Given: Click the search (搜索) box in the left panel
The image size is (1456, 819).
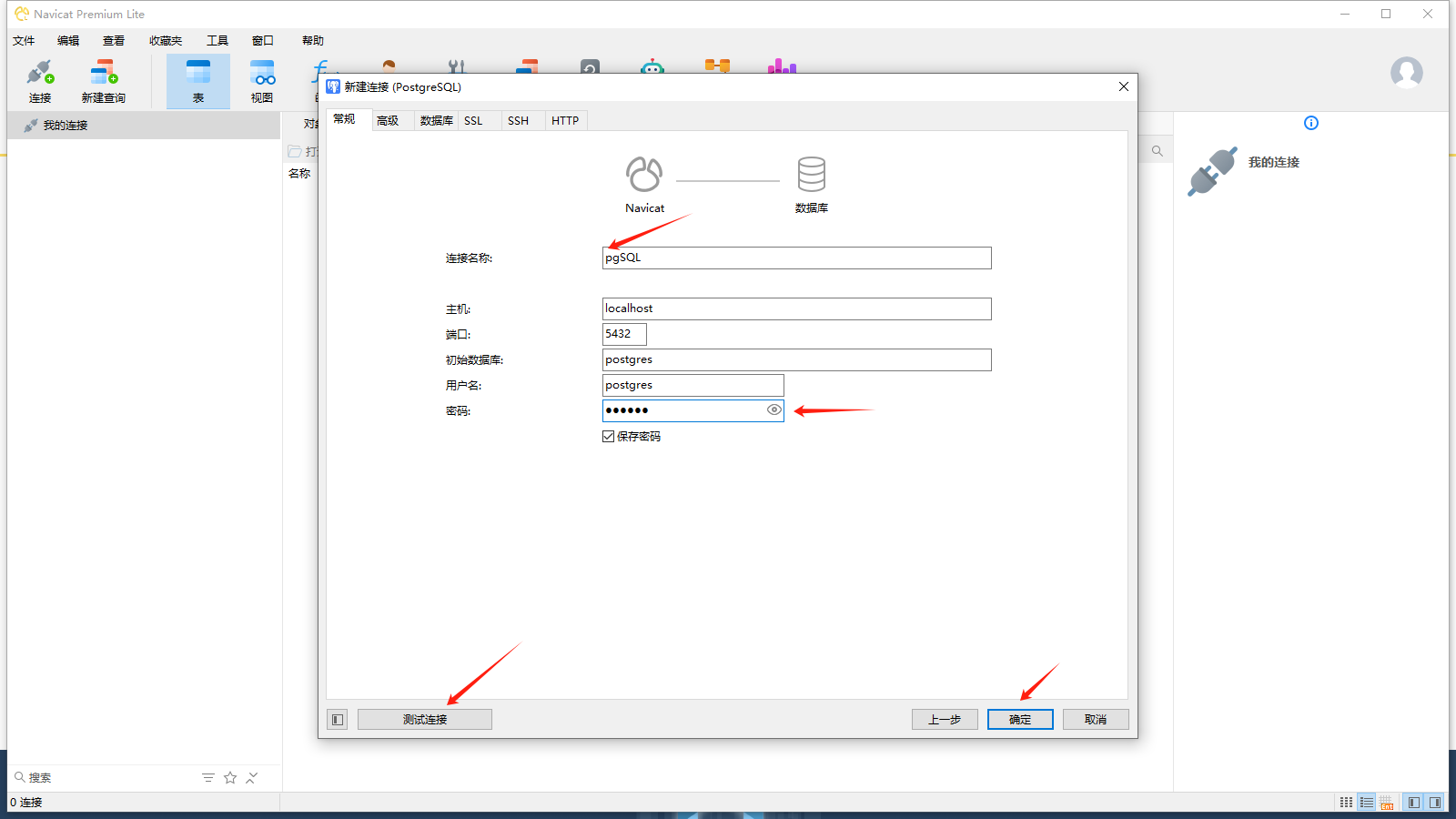Looking at the screenshot, I should pyautogui.click(x=105, y=777).
